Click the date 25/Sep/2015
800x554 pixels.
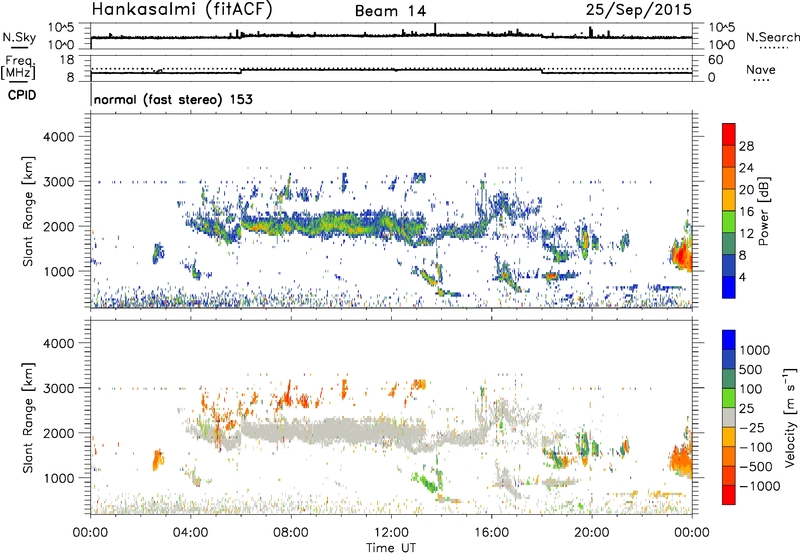point(639,9)
